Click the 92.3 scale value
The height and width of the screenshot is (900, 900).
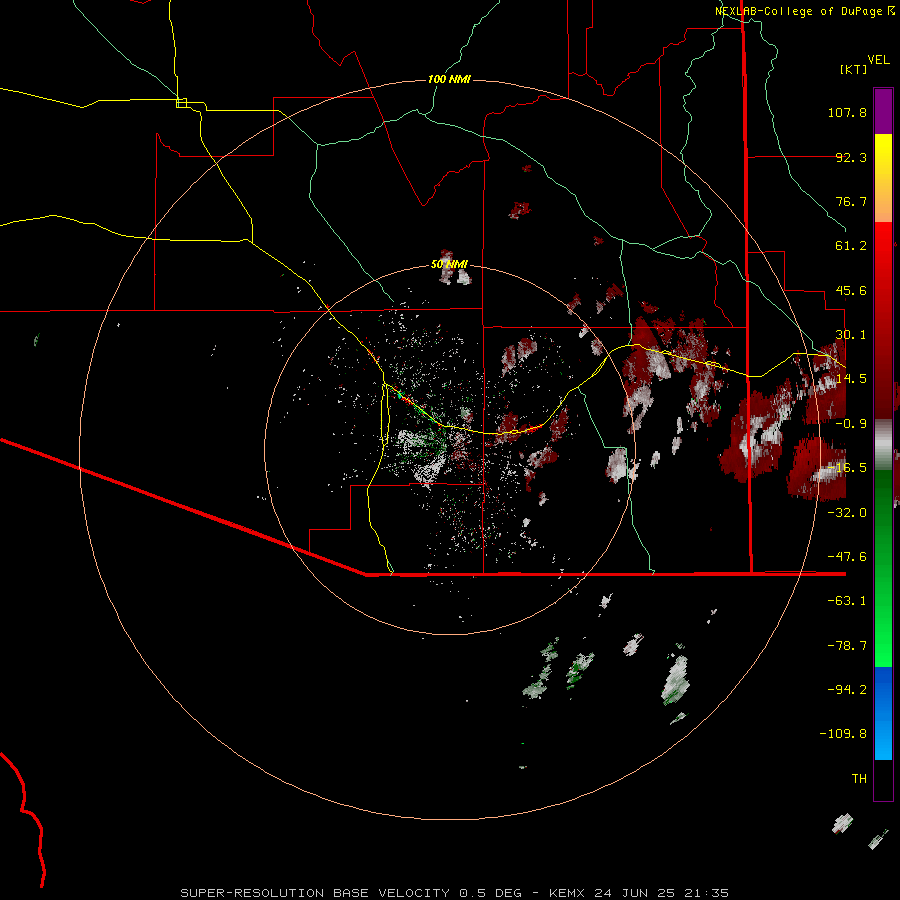pos(851,157)
